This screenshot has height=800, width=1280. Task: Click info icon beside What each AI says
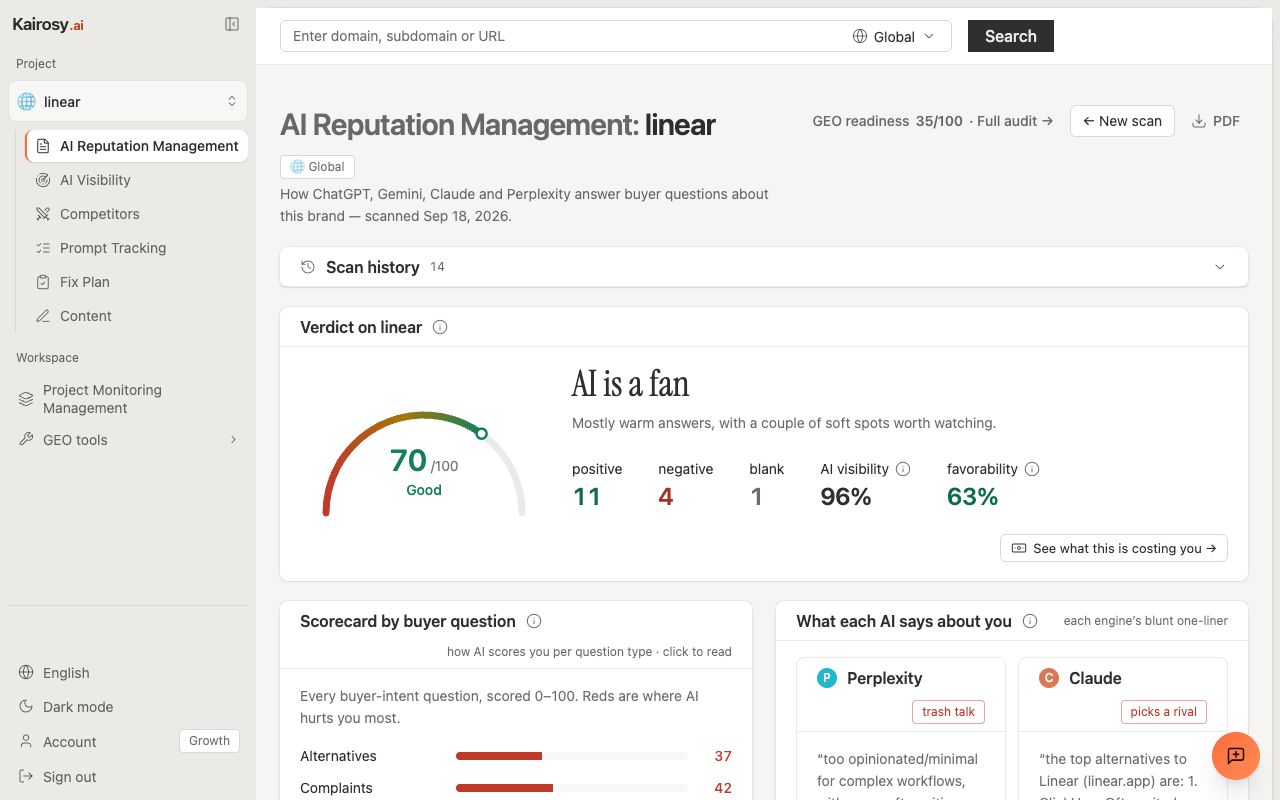click(x=1030, y=621)
